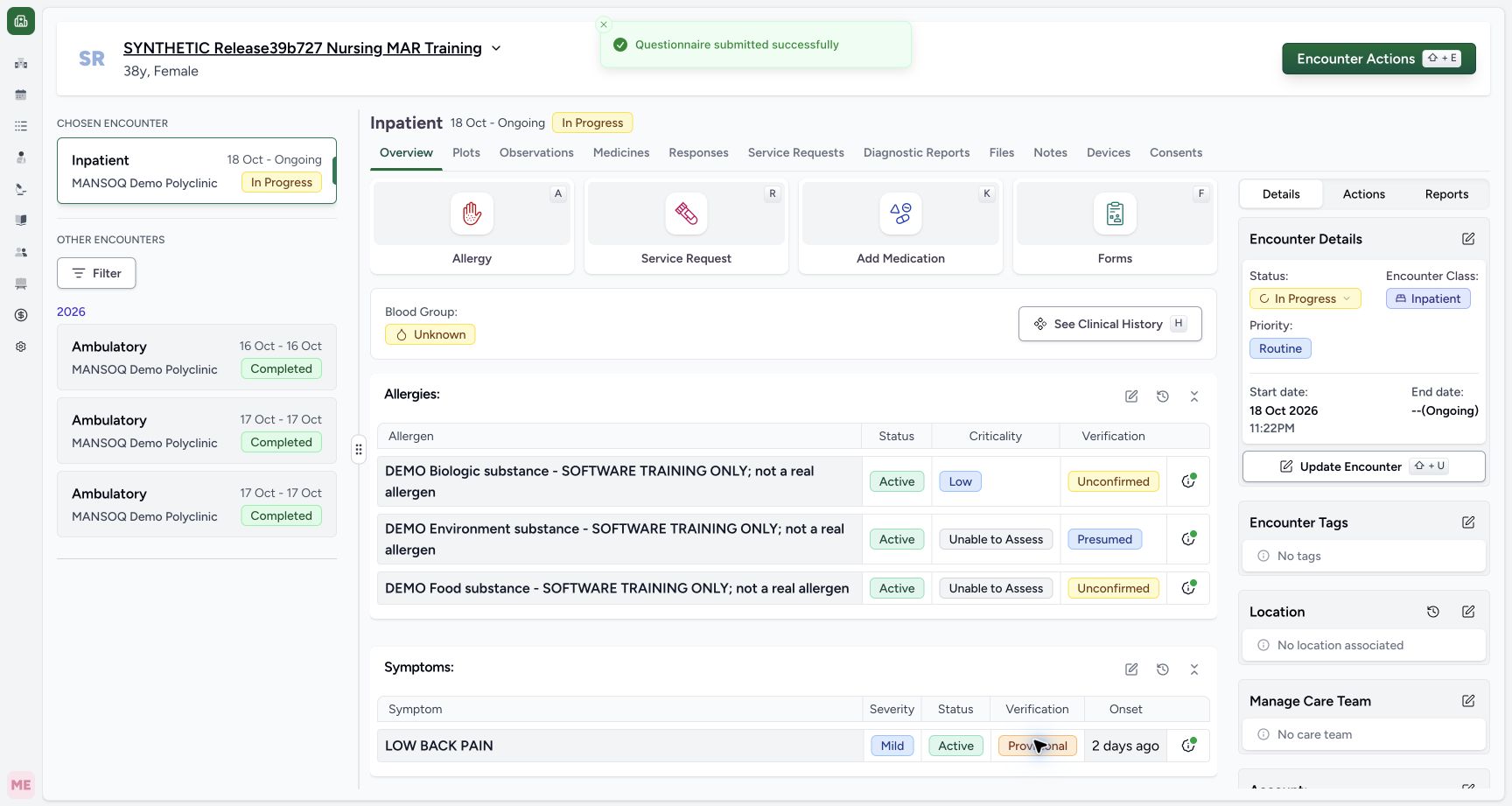Image resolution: width=1512 pixels, height=806 pixels.
Task: Open the Forms clipboard icon
Action: pos(1115,214)
